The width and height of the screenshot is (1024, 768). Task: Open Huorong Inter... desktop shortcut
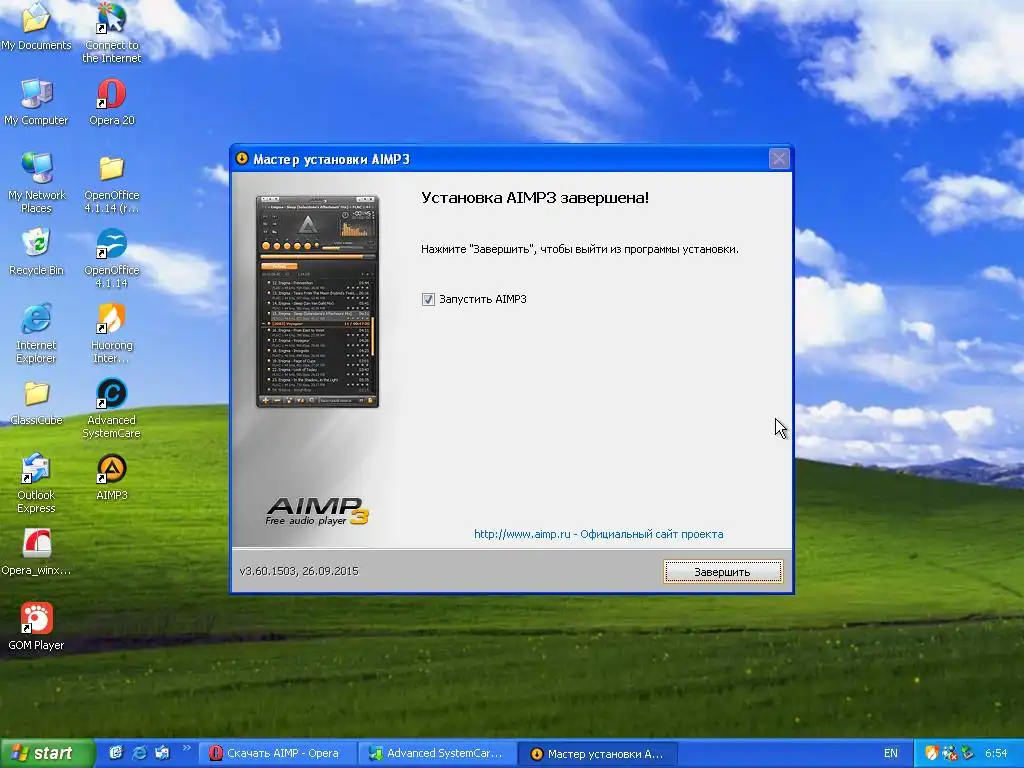click(x=112, y=333)
